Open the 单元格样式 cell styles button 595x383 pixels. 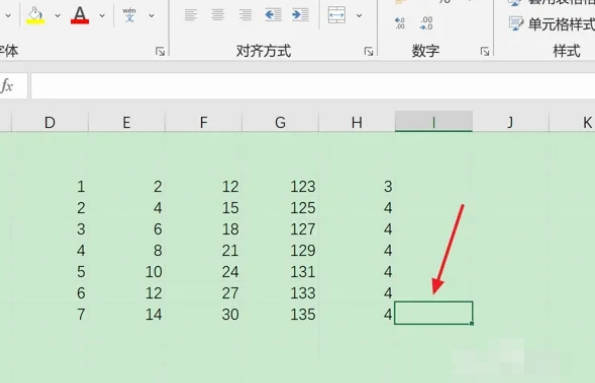pyautogui.click(x=551, y=24)
